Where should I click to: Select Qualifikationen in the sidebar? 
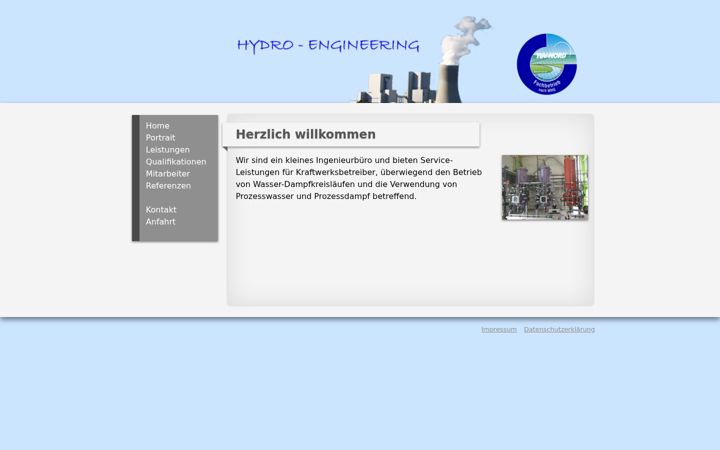tap(176, 162)
